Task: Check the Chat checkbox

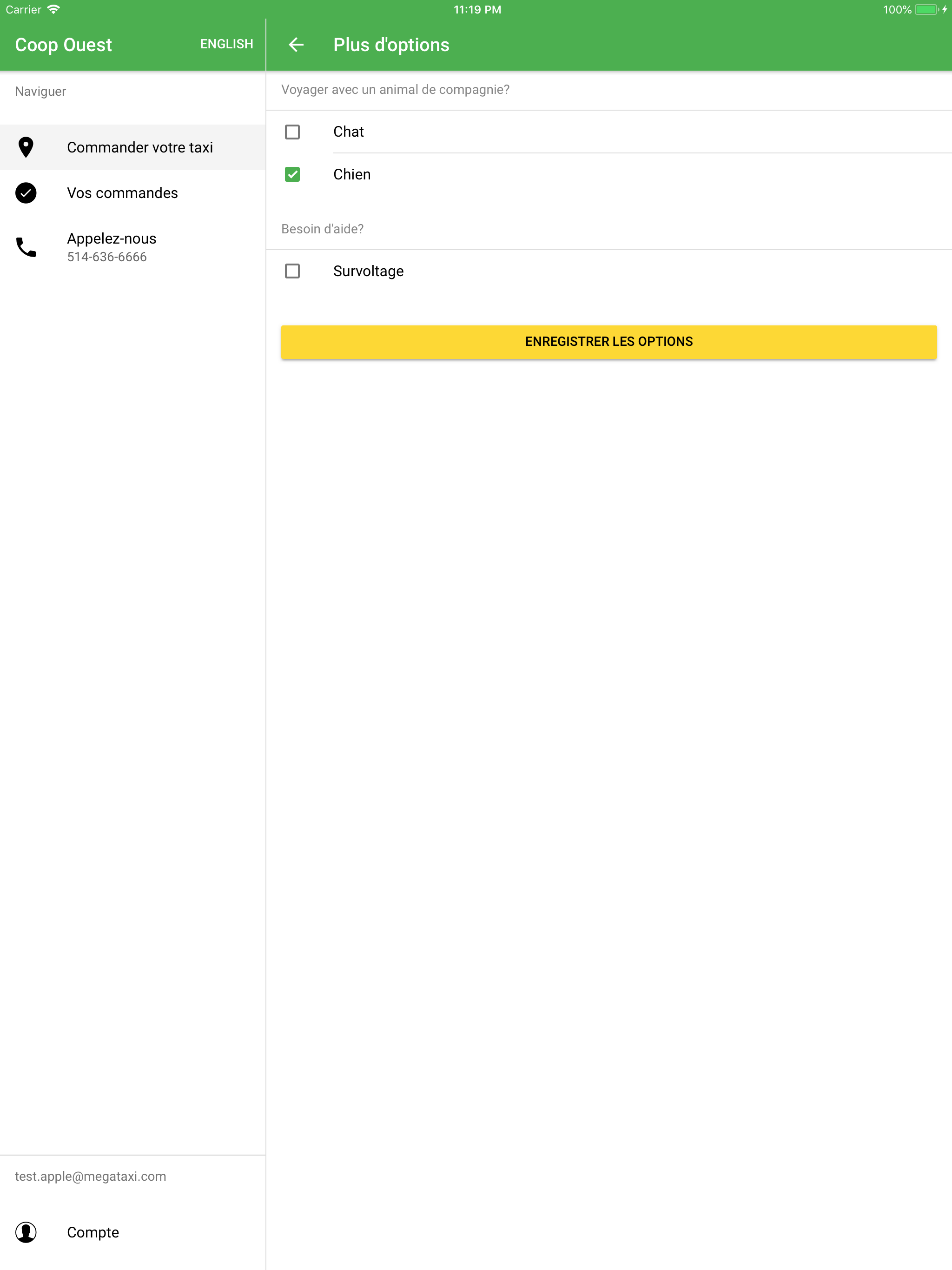Action: pos(292,132)
